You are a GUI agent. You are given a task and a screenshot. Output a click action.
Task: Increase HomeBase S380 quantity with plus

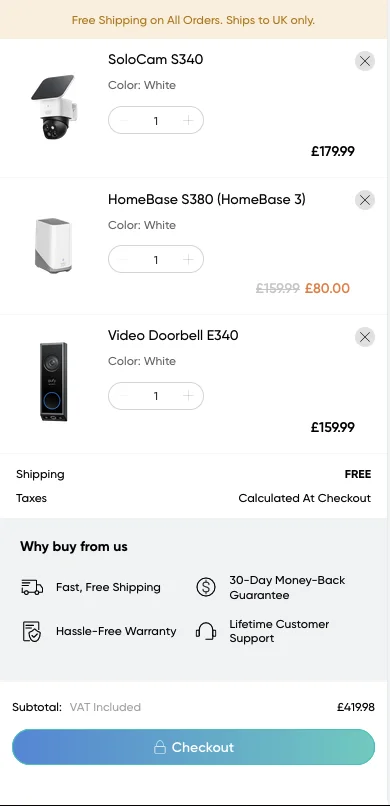click(188, 260)
